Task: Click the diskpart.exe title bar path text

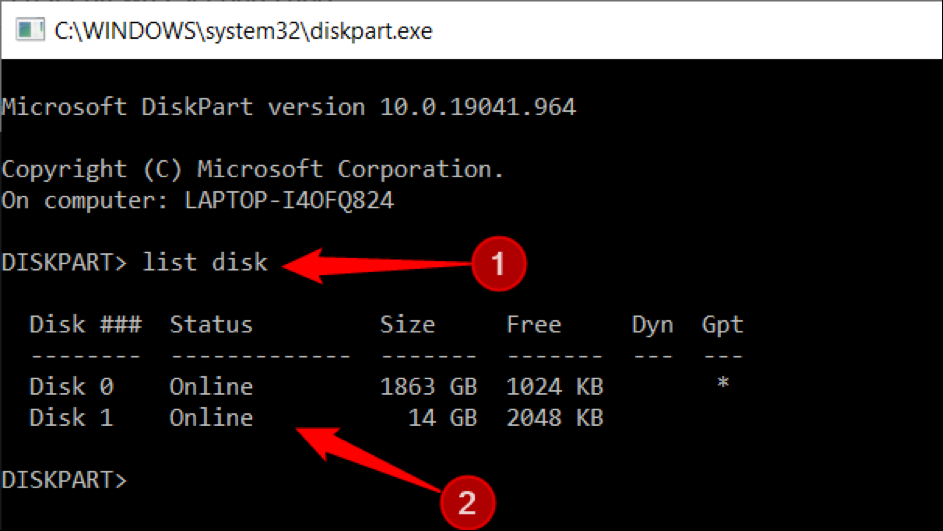Action: pyautogui.click(x=244, y=31)
